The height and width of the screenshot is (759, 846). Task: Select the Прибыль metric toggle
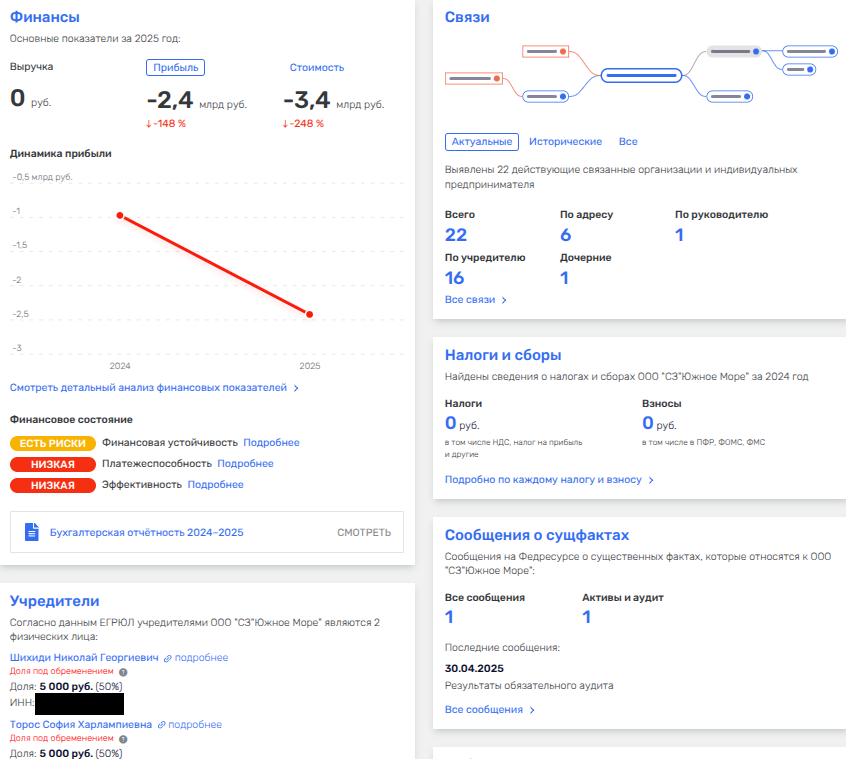click(x=175, y=67)
